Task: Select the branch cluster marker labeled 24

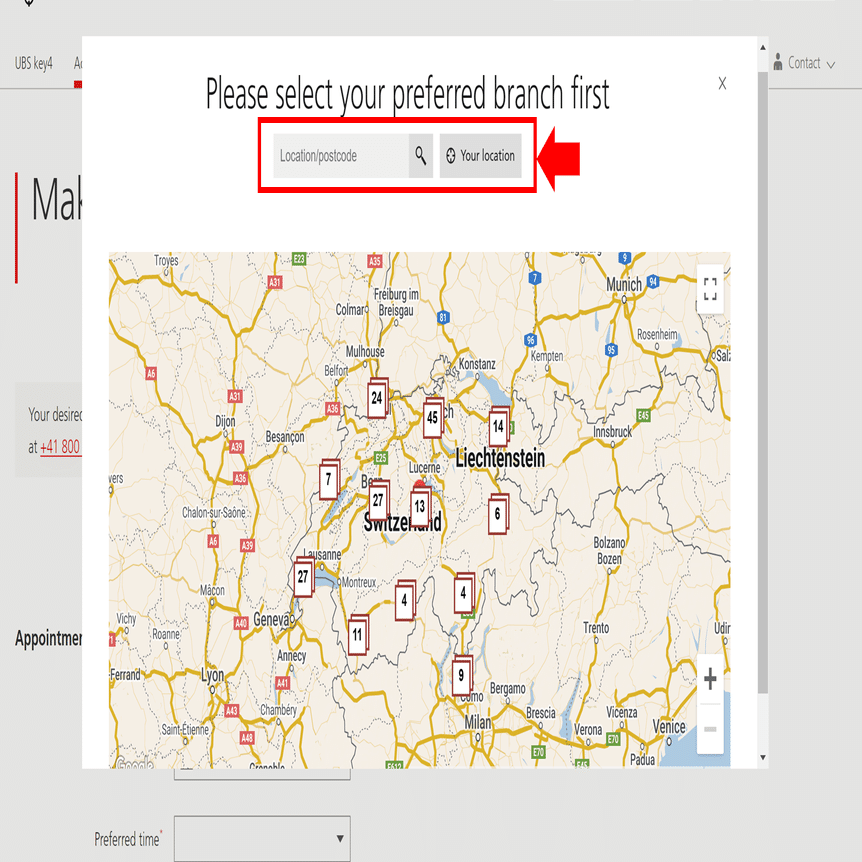Action: tap(377, 398)
